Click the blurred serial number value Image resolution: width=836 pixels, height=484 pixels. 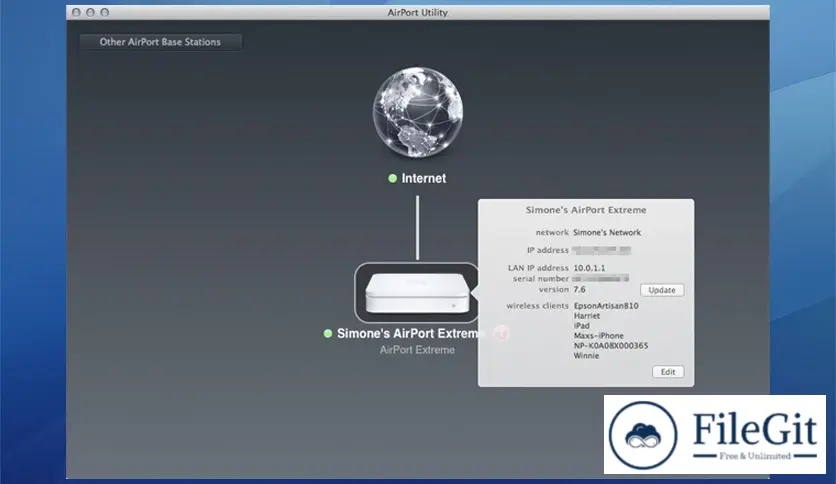click(600, 278)
